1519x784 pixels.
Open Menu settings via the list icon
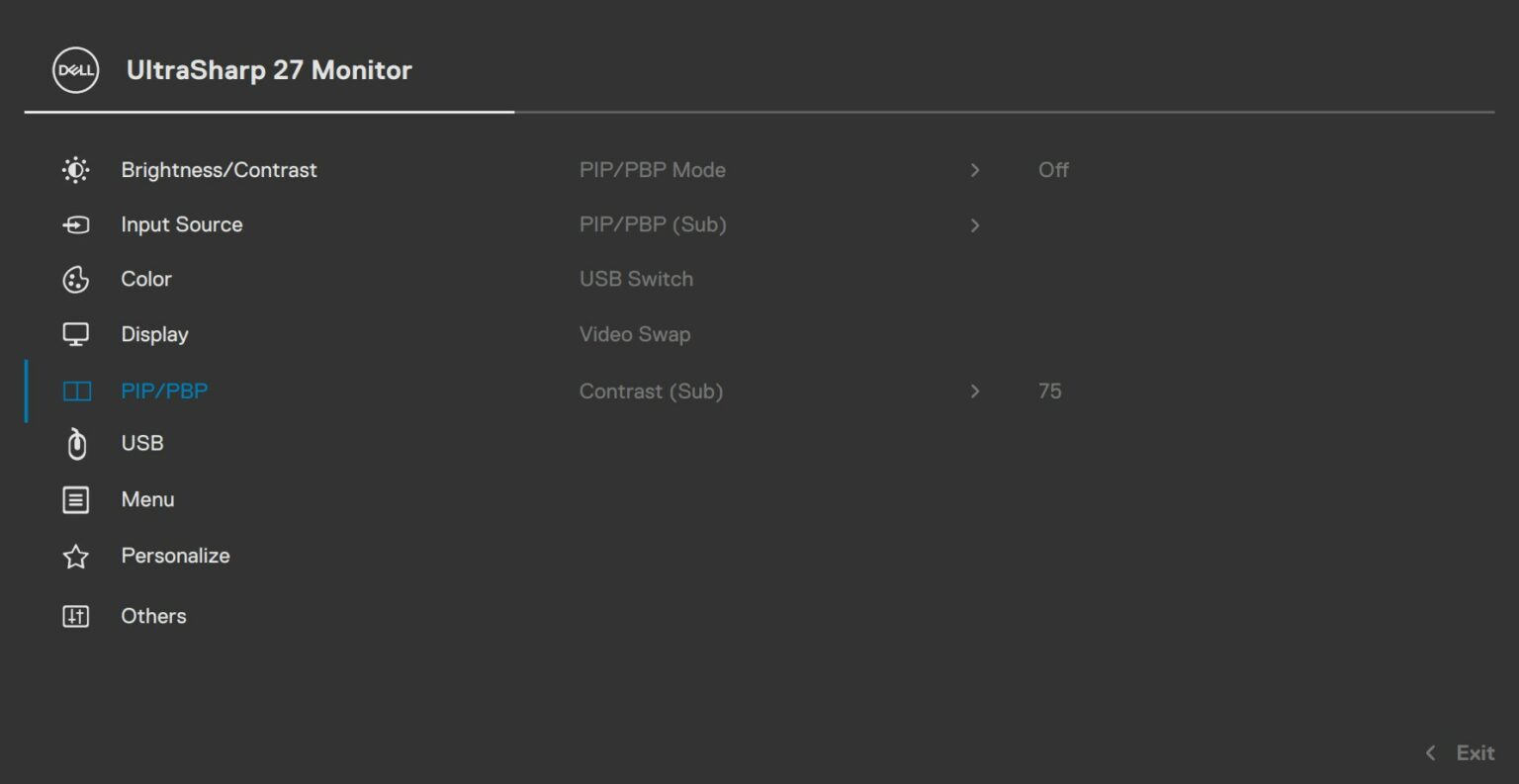pos(74,499)
